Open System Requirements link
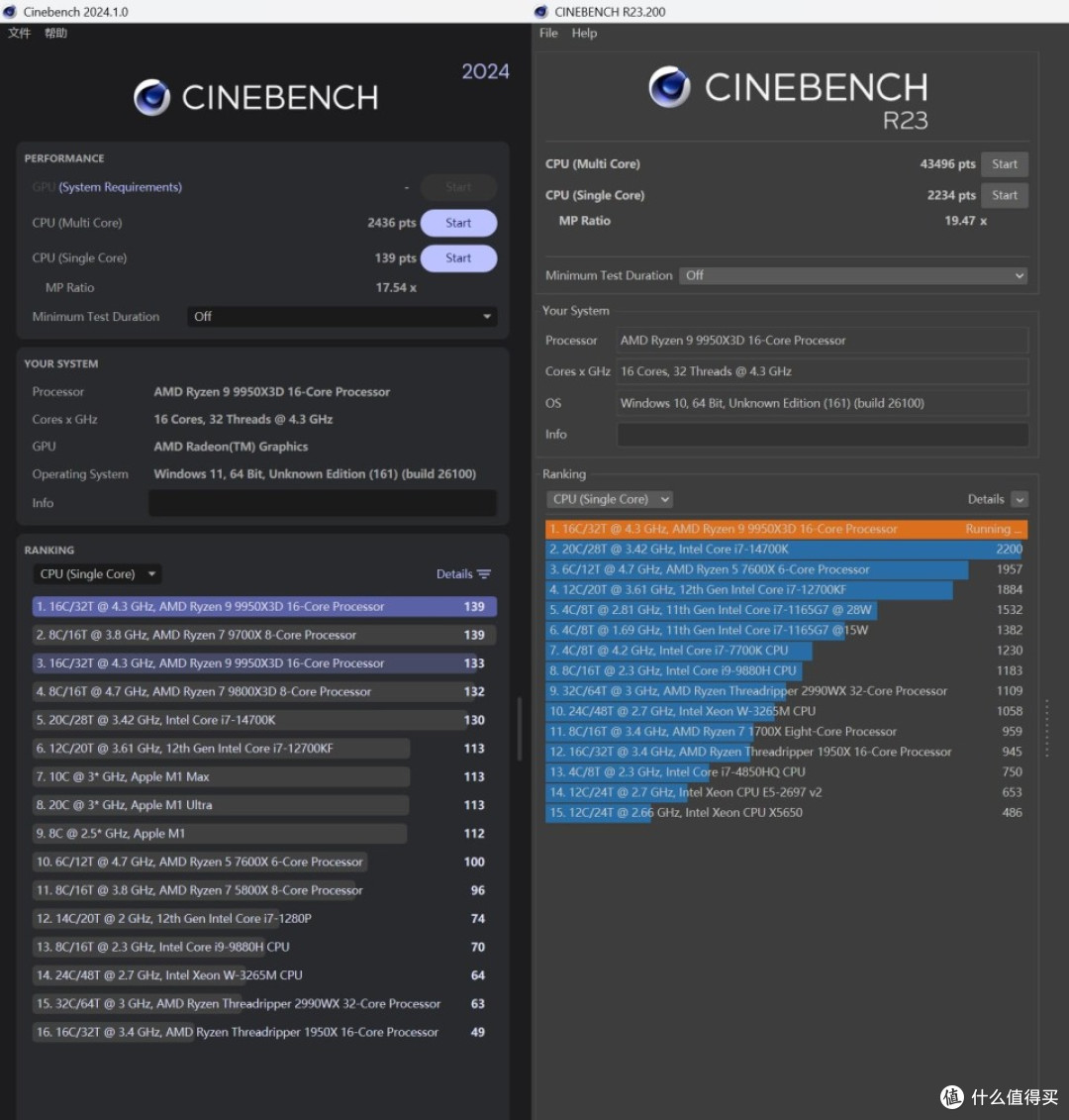This screenshot has height=1120, width=1069. click(120, 187)
